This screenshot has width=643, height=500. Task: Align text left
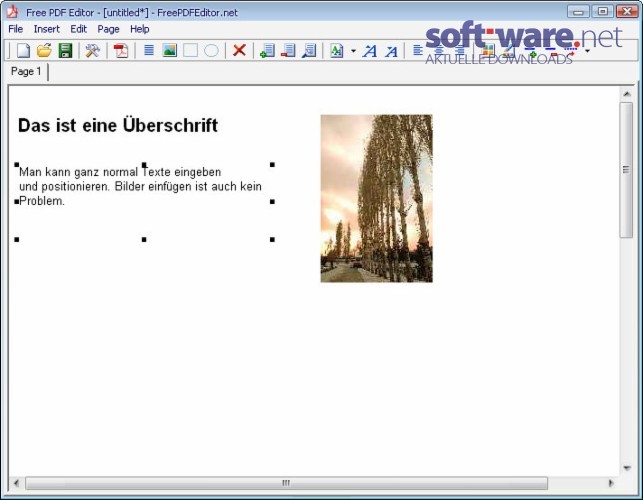(x=418, y=50)
